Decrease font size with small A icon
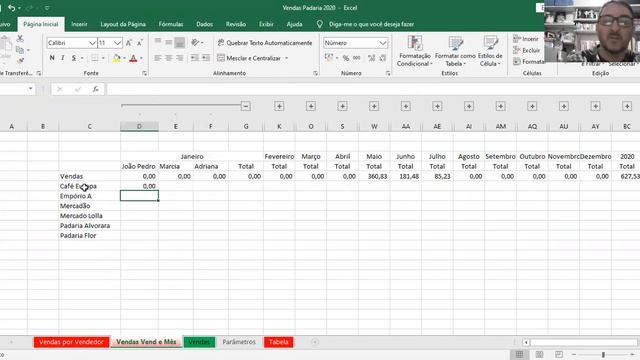 coord(140,43)
